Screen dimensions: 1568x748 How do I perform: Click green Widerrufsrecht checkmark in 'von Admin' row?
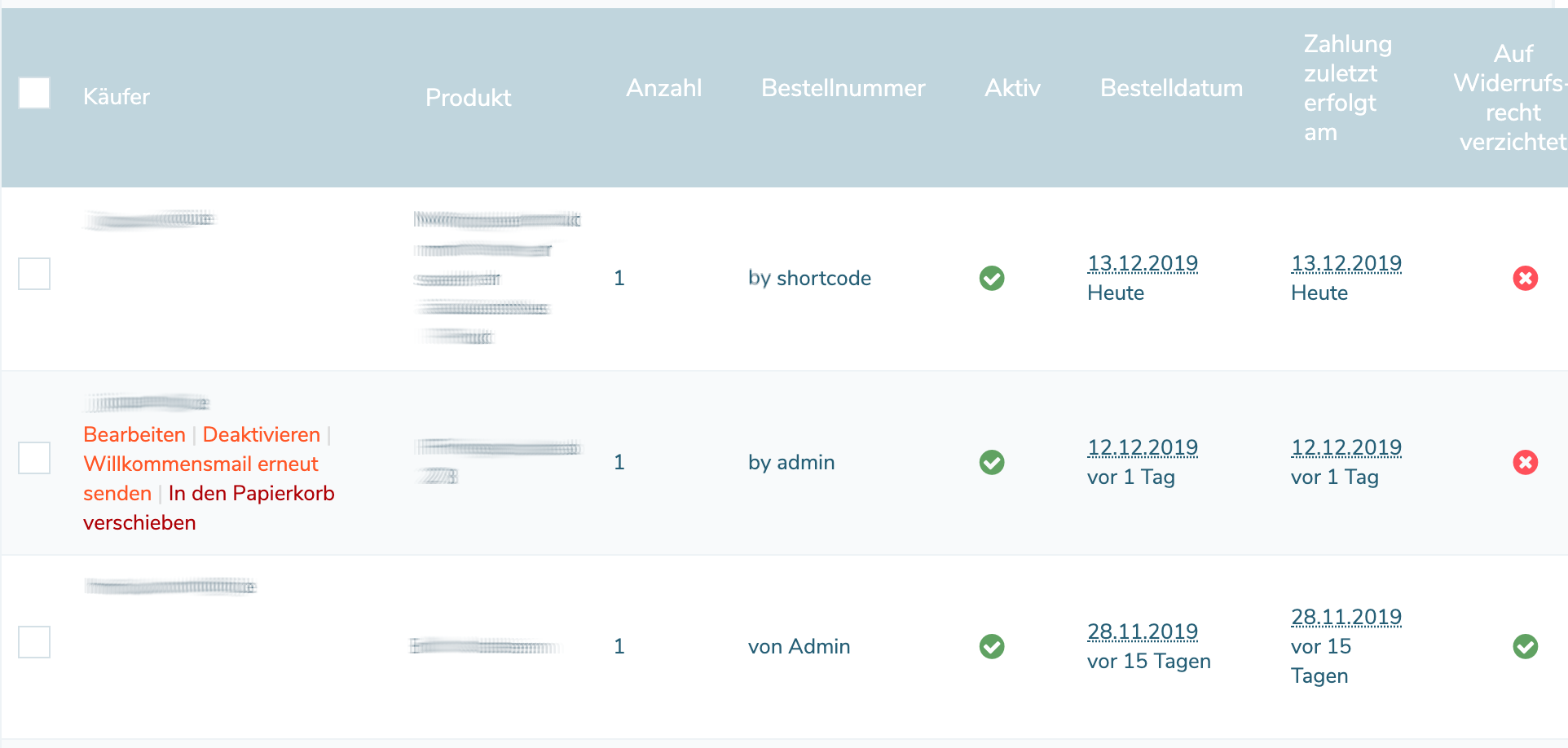(x=1525, y=647)
